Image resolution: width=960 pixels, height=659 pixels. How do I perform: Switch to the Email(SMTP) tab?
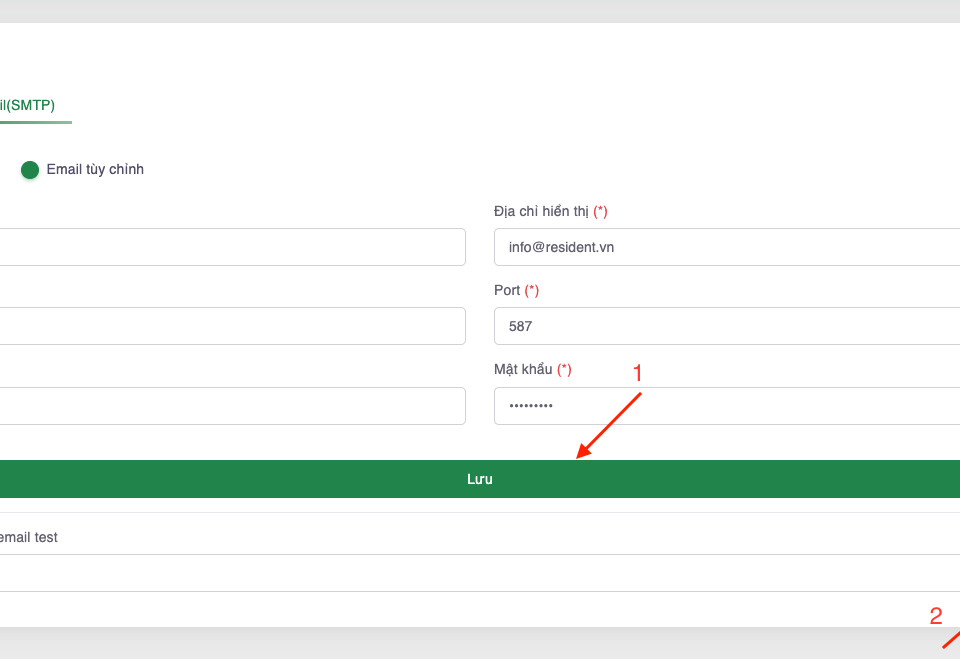(30, 105)
